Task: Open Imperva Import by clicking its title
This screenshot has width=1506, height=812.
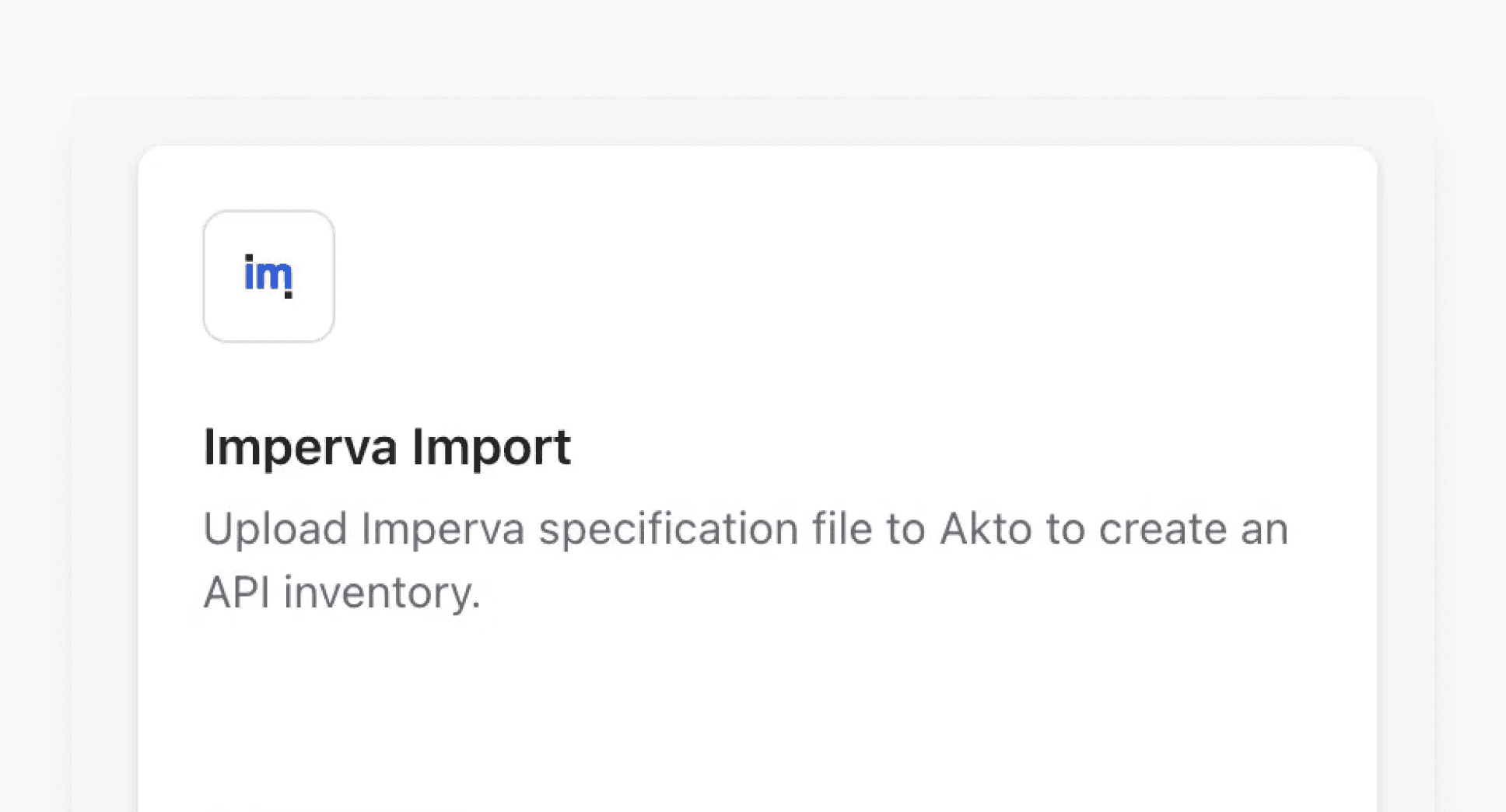Action: 387,447
